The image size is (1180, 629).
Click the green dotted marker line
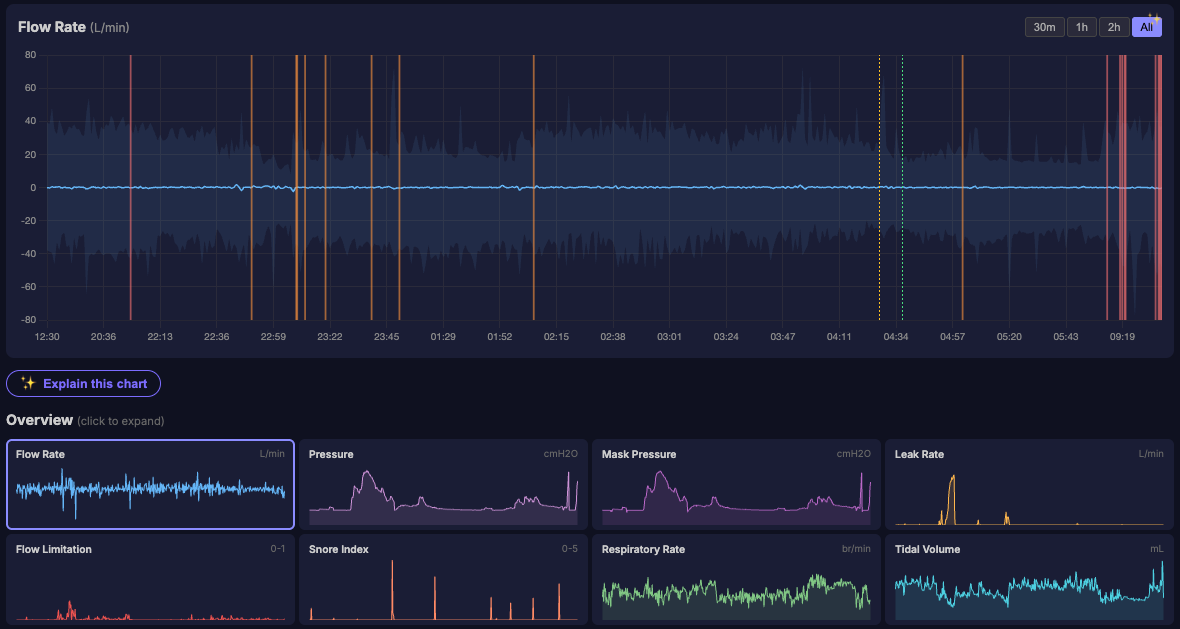[902, 187]
